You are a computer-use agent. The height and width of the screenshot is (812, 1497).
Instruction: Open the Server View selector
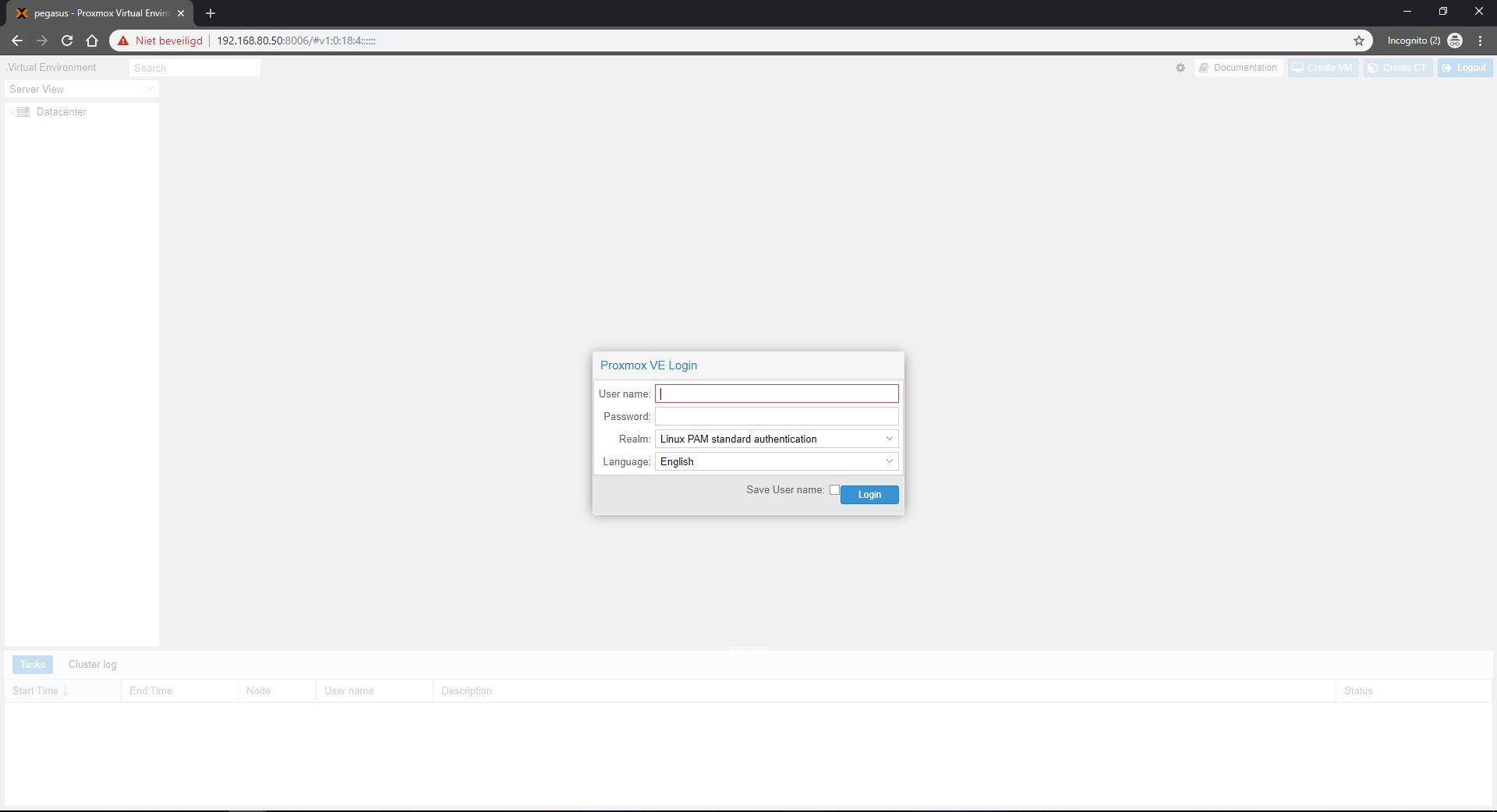pyautogui.click(x=81, y=90)
